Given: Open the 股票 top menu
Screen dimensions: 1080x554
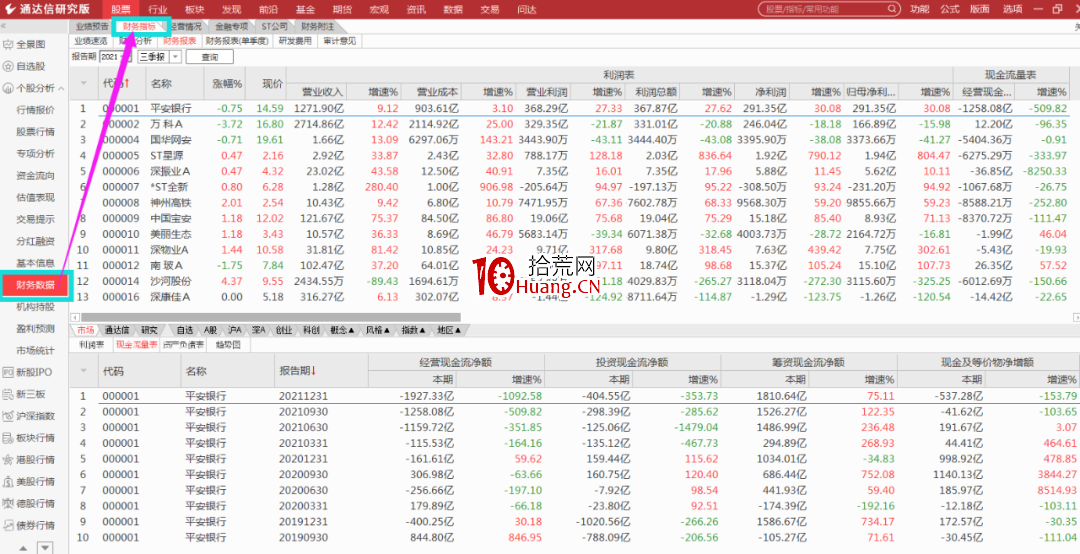Looking at the screenshot, I should [x=121, y=9].
